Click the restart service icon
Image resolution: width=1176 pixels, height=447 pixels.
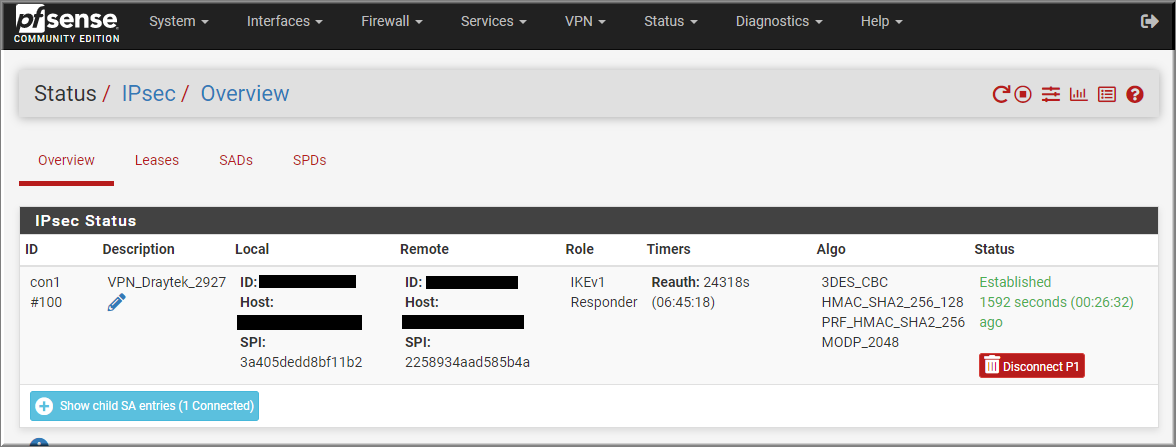click(x=1000, y=94)
